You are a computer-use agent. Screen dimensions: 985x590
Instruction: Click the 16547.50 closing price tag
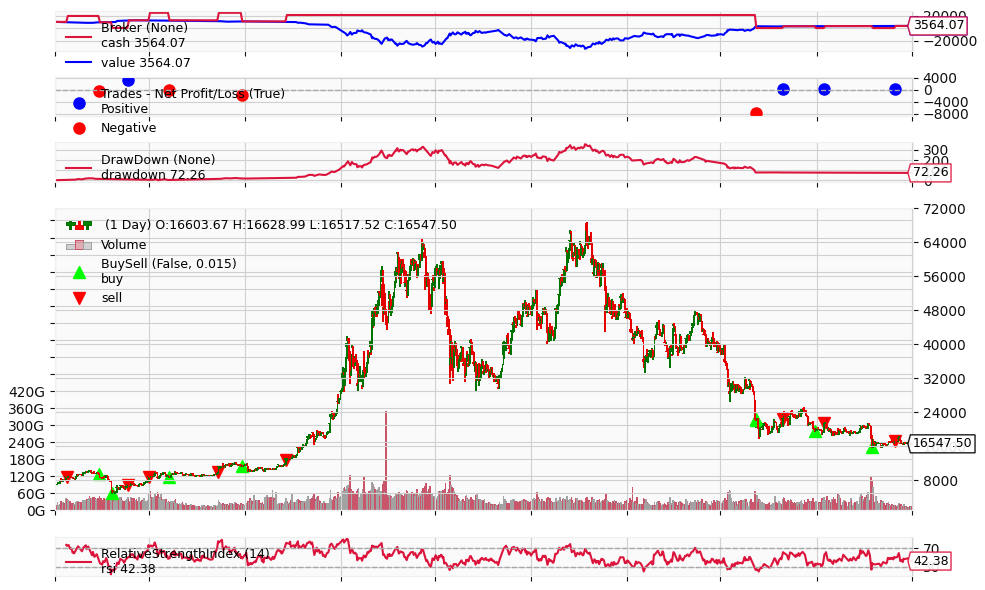[942, 443]
